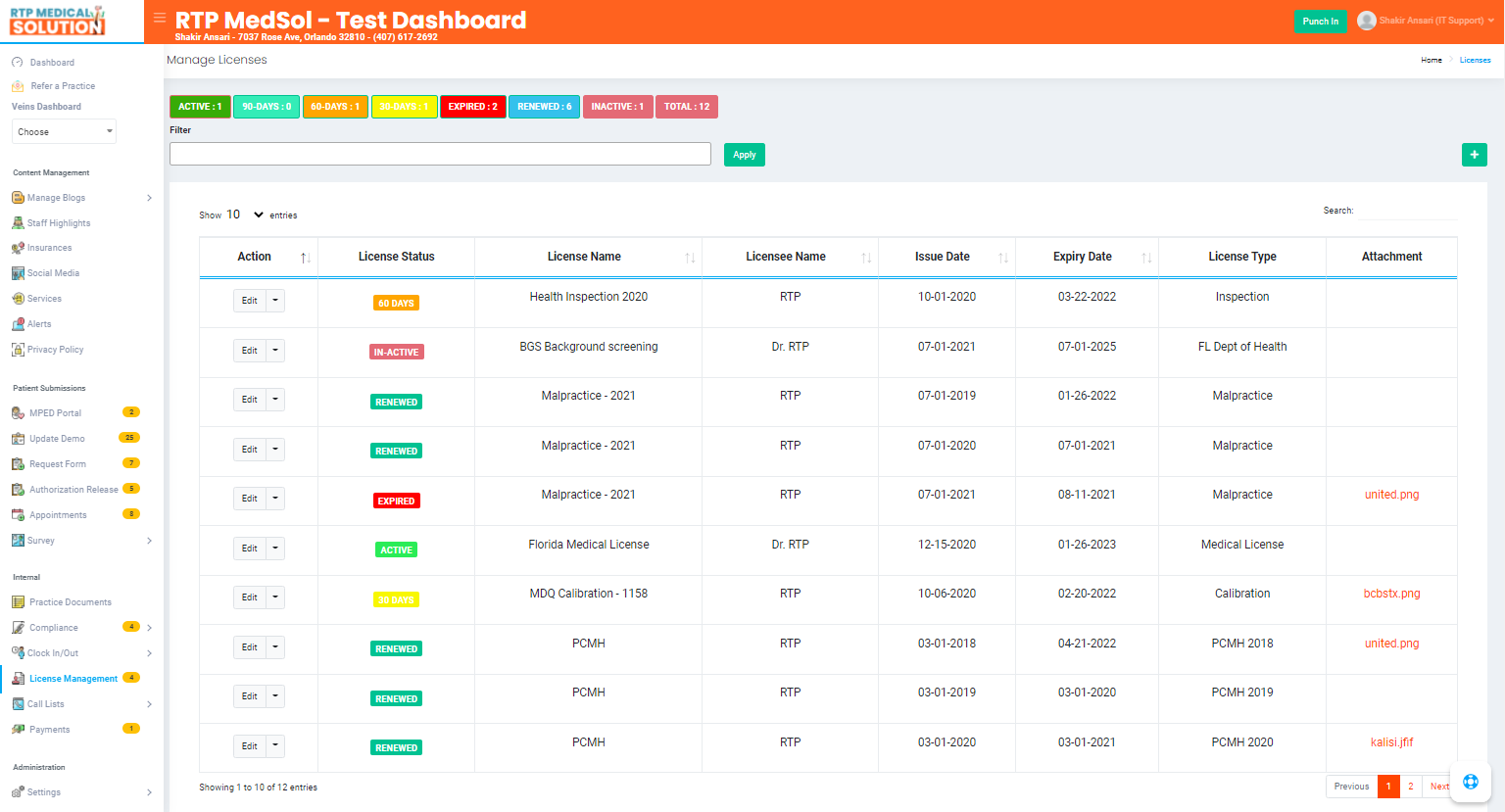Open Privacy Policy lock icon

(x=18, y=350)
